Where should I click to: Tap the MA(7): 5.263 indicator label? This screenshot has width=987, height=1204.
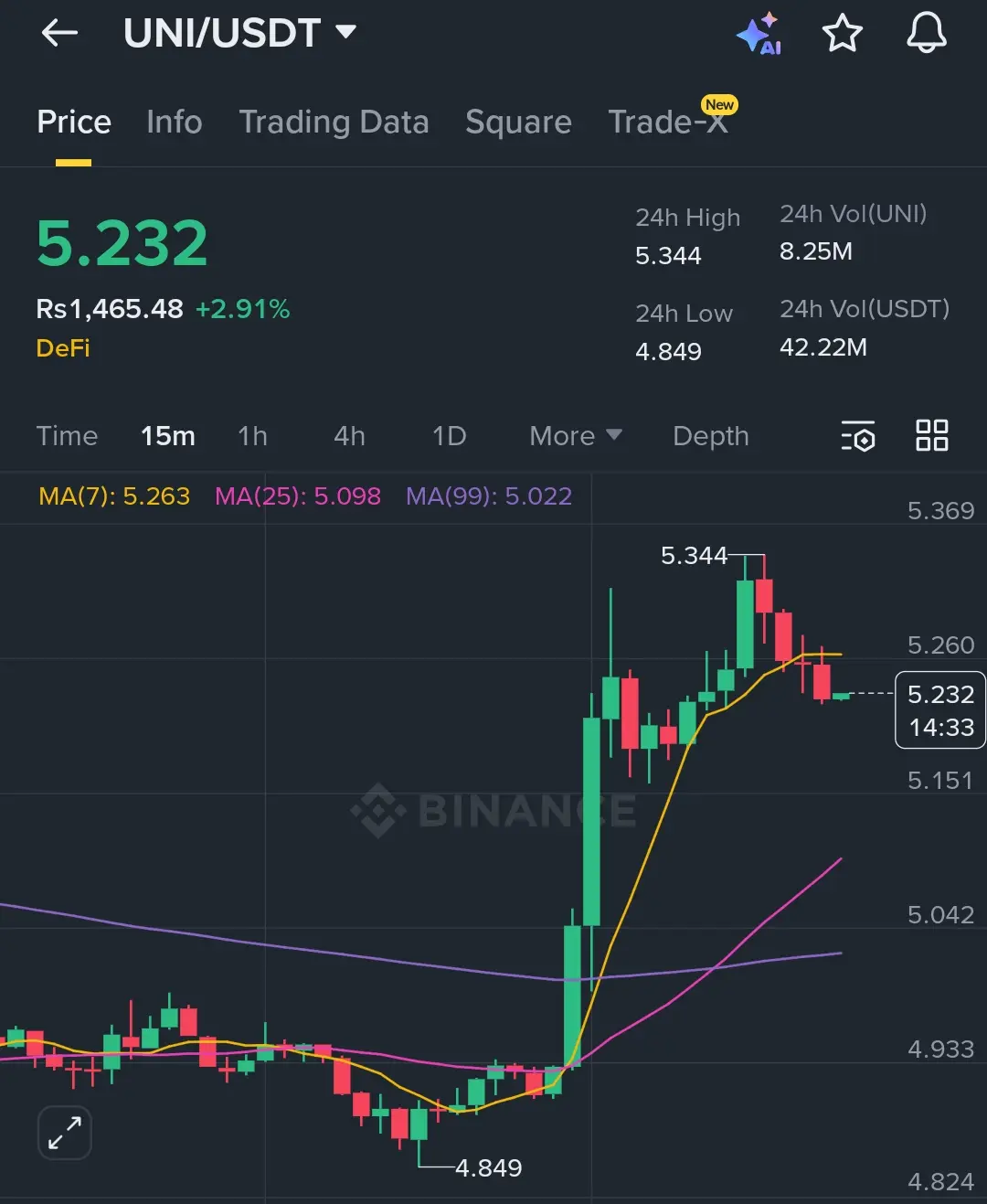click(114, 496)
